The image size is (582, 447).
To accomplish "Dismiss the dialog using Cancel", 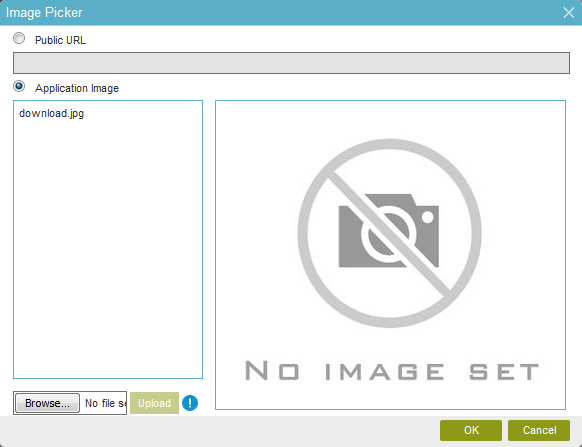I will (x=539, y=430).
